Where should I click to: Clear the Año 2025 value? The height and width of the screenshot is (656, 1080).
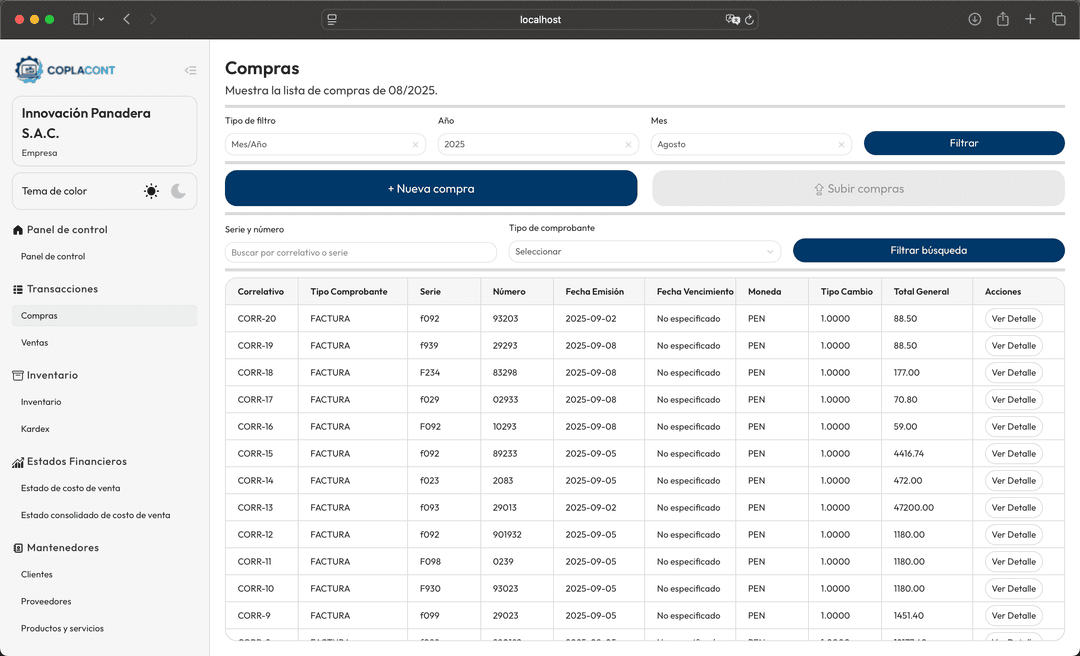tap(628, 145)
